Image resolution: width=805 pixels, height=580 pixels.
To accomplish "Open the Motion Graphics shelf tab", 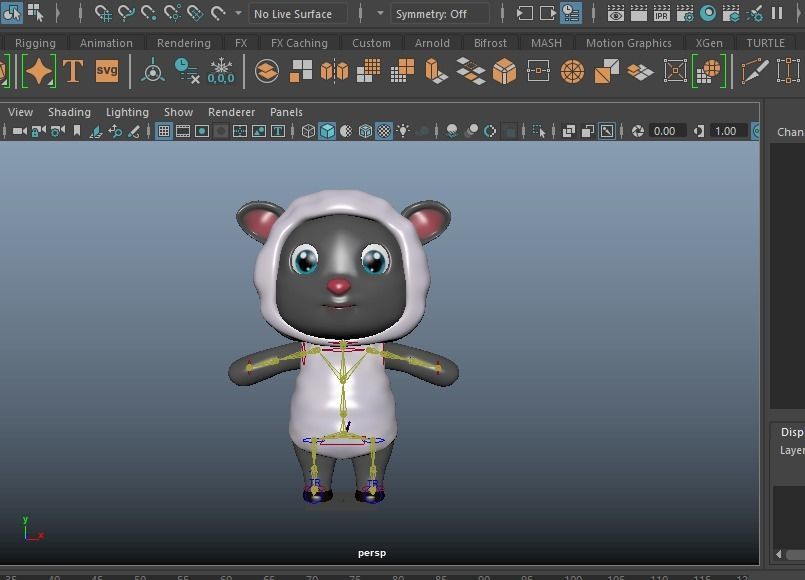I will [628, 43].
